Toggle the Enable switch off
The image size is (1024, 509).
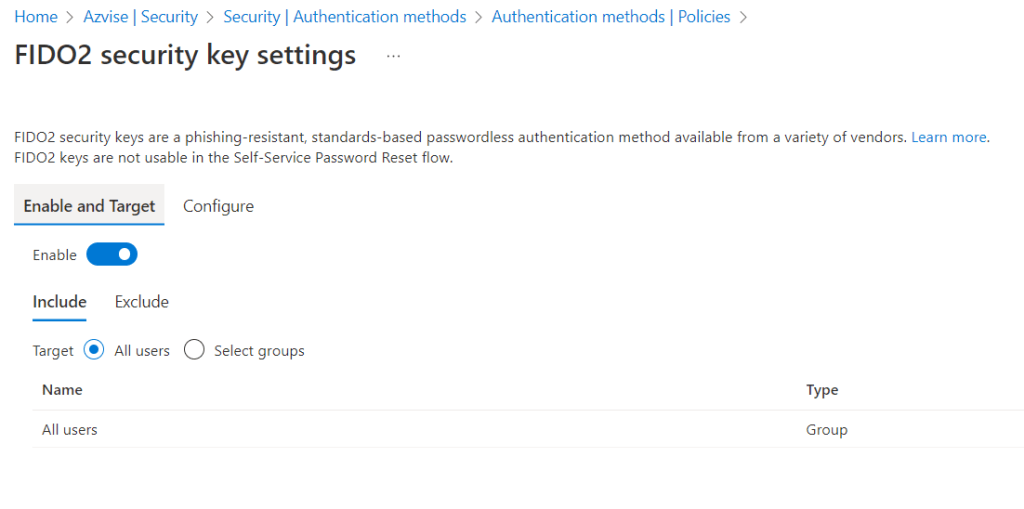click(x=112, y=255)
